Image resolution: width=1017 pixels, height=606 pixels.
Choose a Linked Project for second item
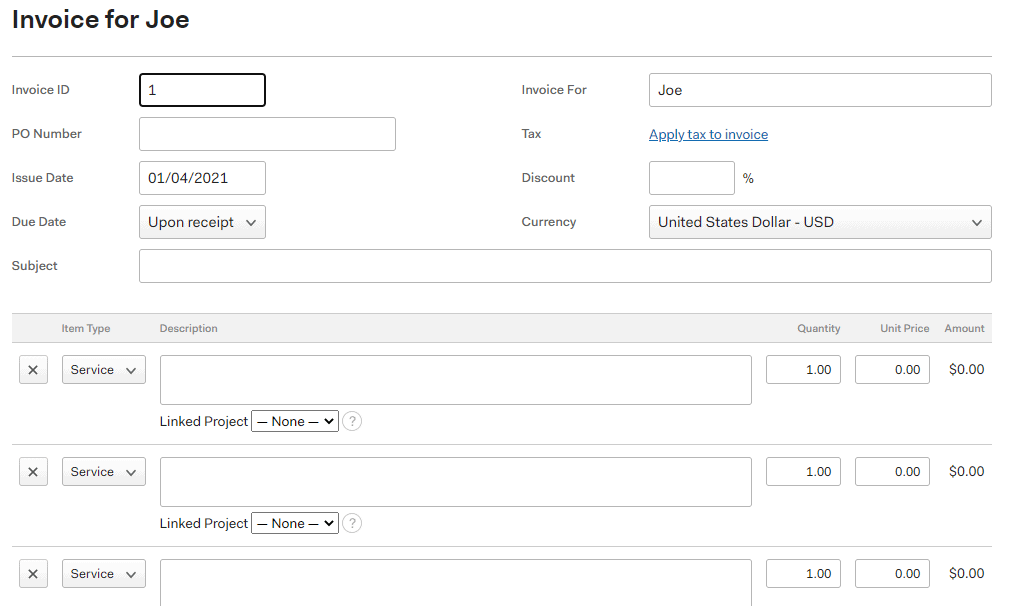295,524
